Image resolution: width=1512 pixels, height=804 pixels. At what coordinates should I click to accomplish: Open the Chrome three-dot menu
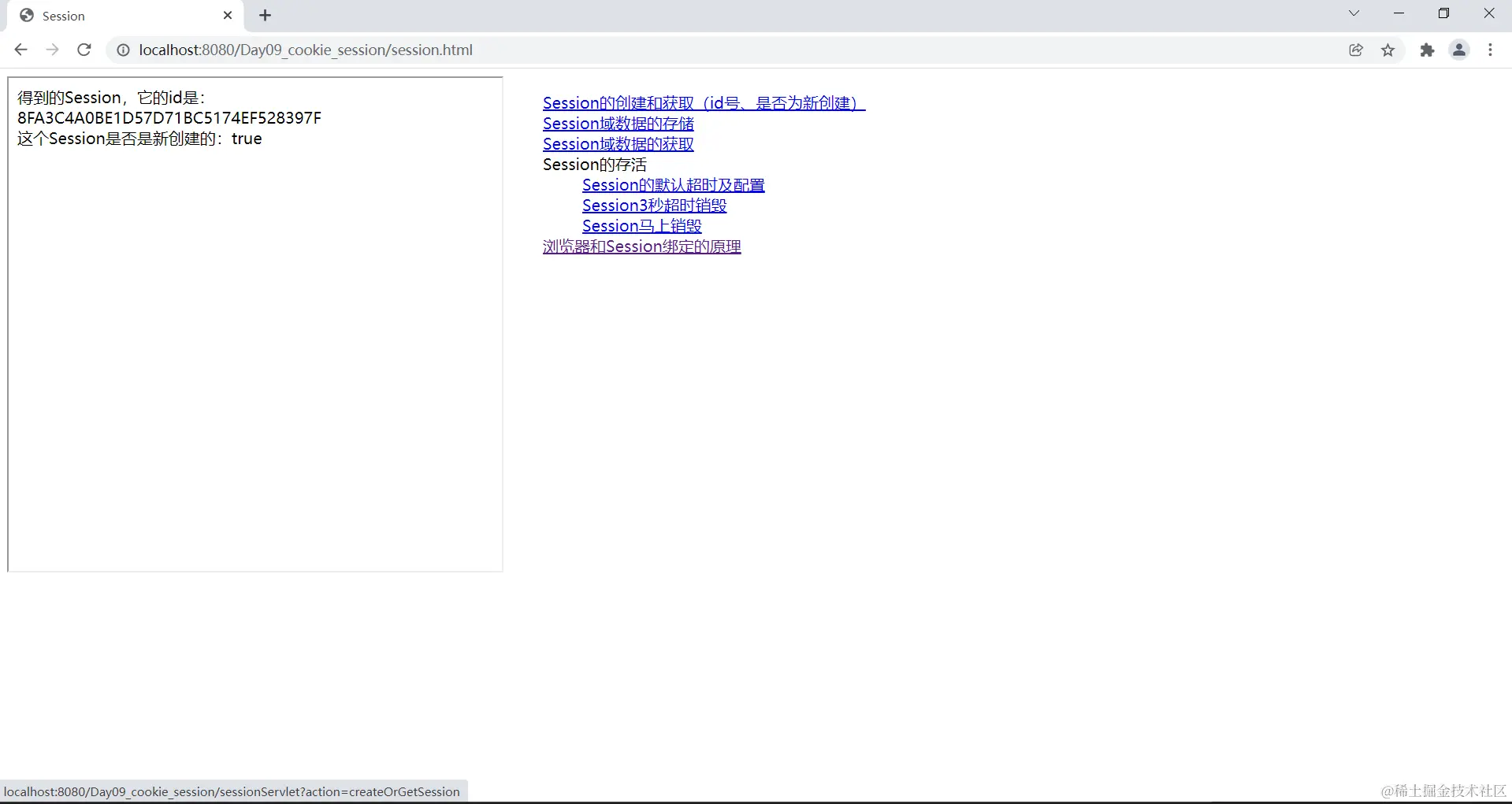pos(1490,50)
